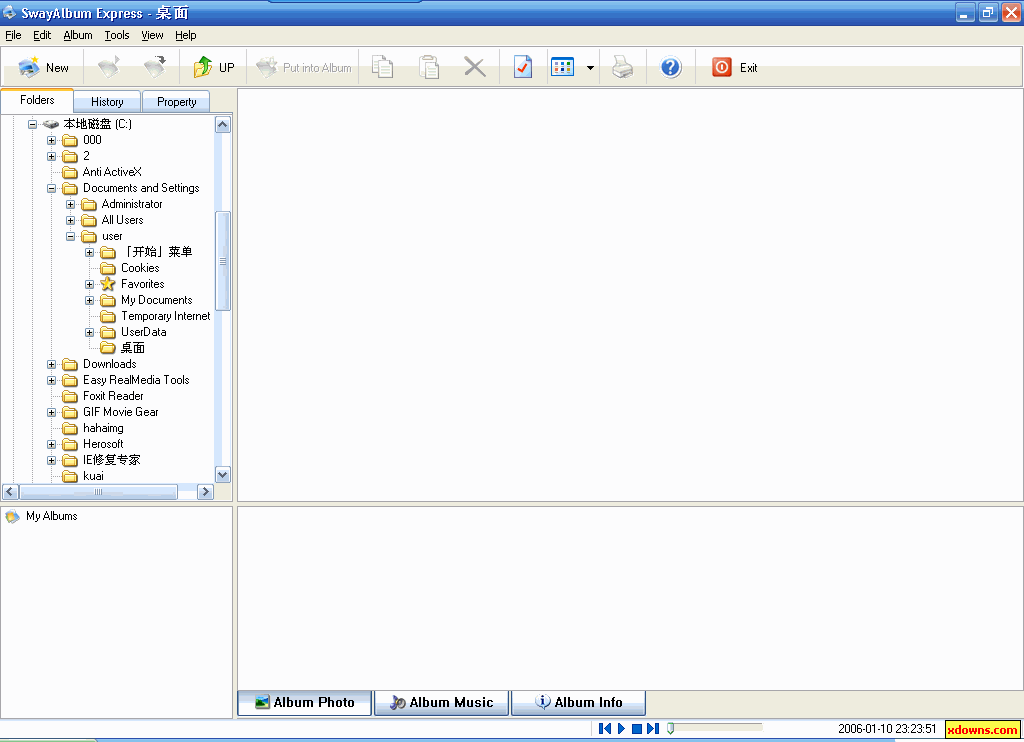Expand the UserData folder
Viewport: 1024px width, 742px height.
[x=89, y=332]
